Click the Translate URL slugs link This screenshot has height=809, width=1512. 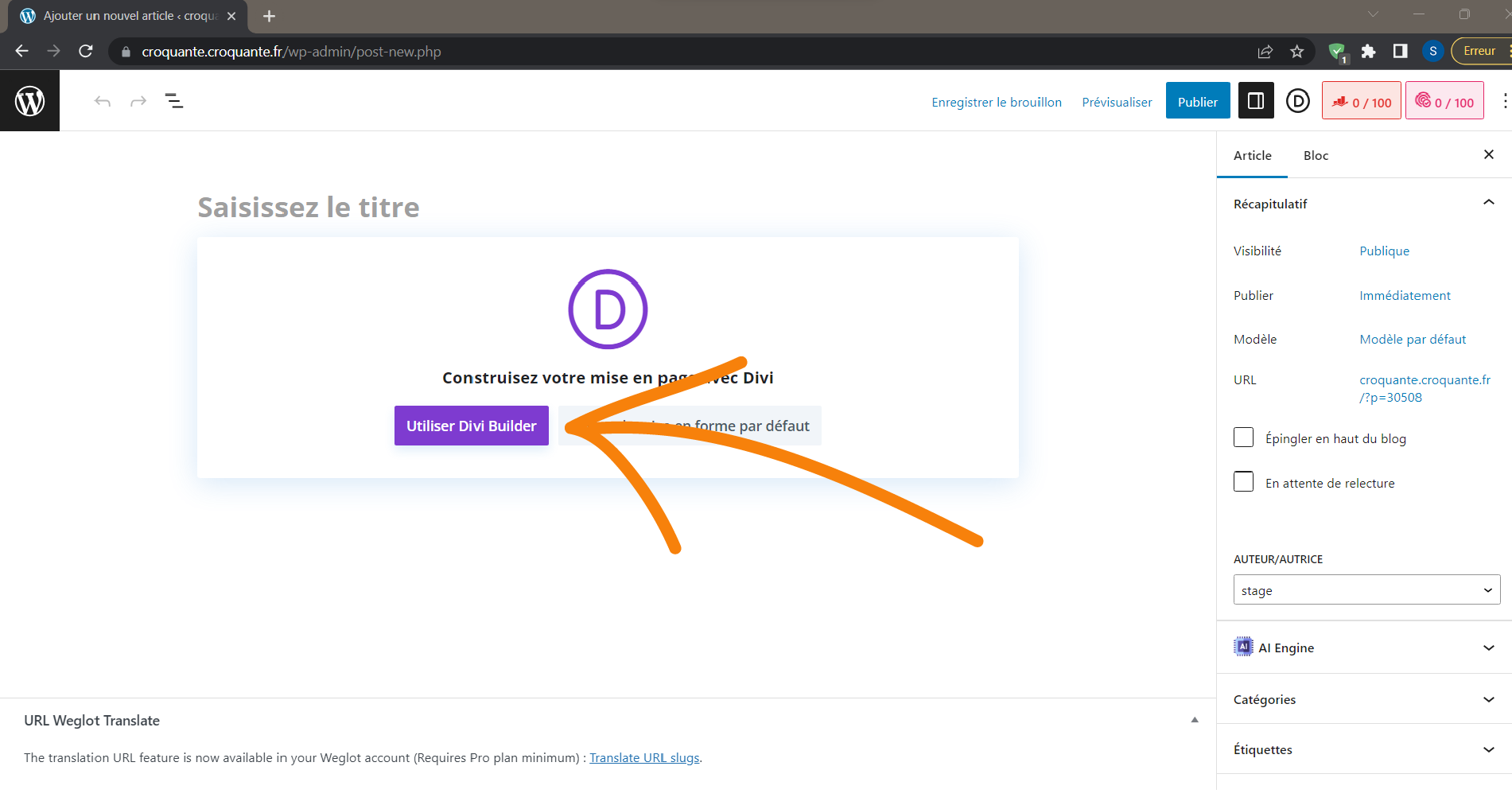644,758
